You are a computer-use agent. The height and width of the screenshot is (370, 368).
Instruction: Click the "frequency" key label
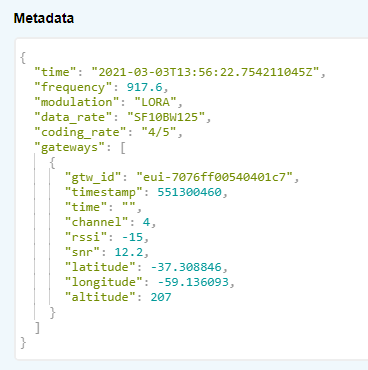pyautogui.click(x=73, y=87)
